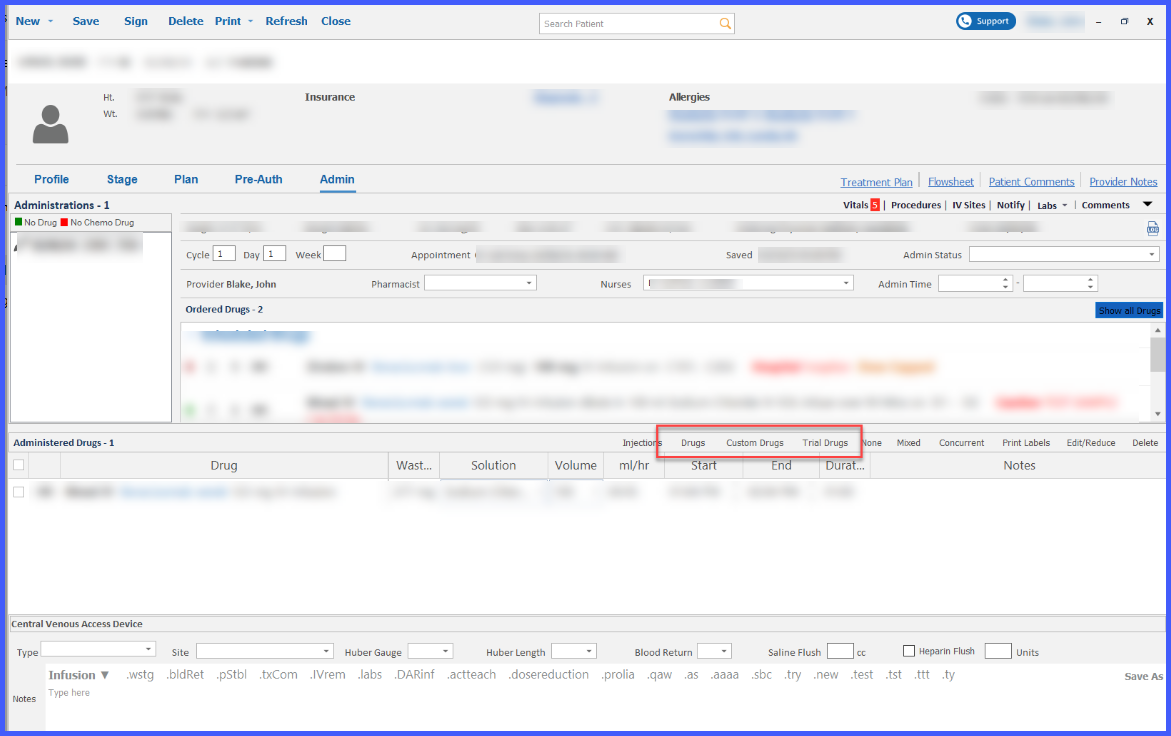Expand the Comments black arrow
The height and width of the screenshot is (736, 1171).
point(1147,205)
